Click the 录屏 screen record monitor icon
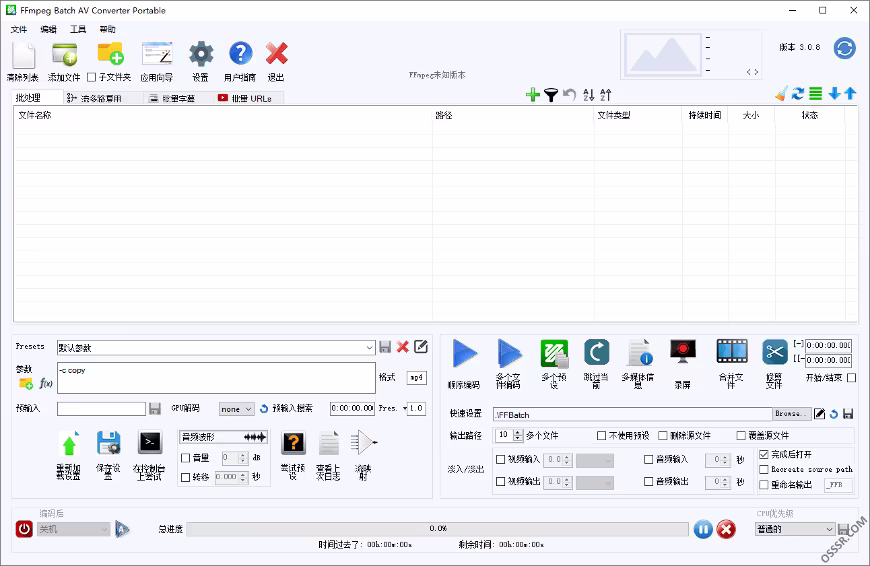This screenshot has width=870, height=566. [x=683, y=352]
